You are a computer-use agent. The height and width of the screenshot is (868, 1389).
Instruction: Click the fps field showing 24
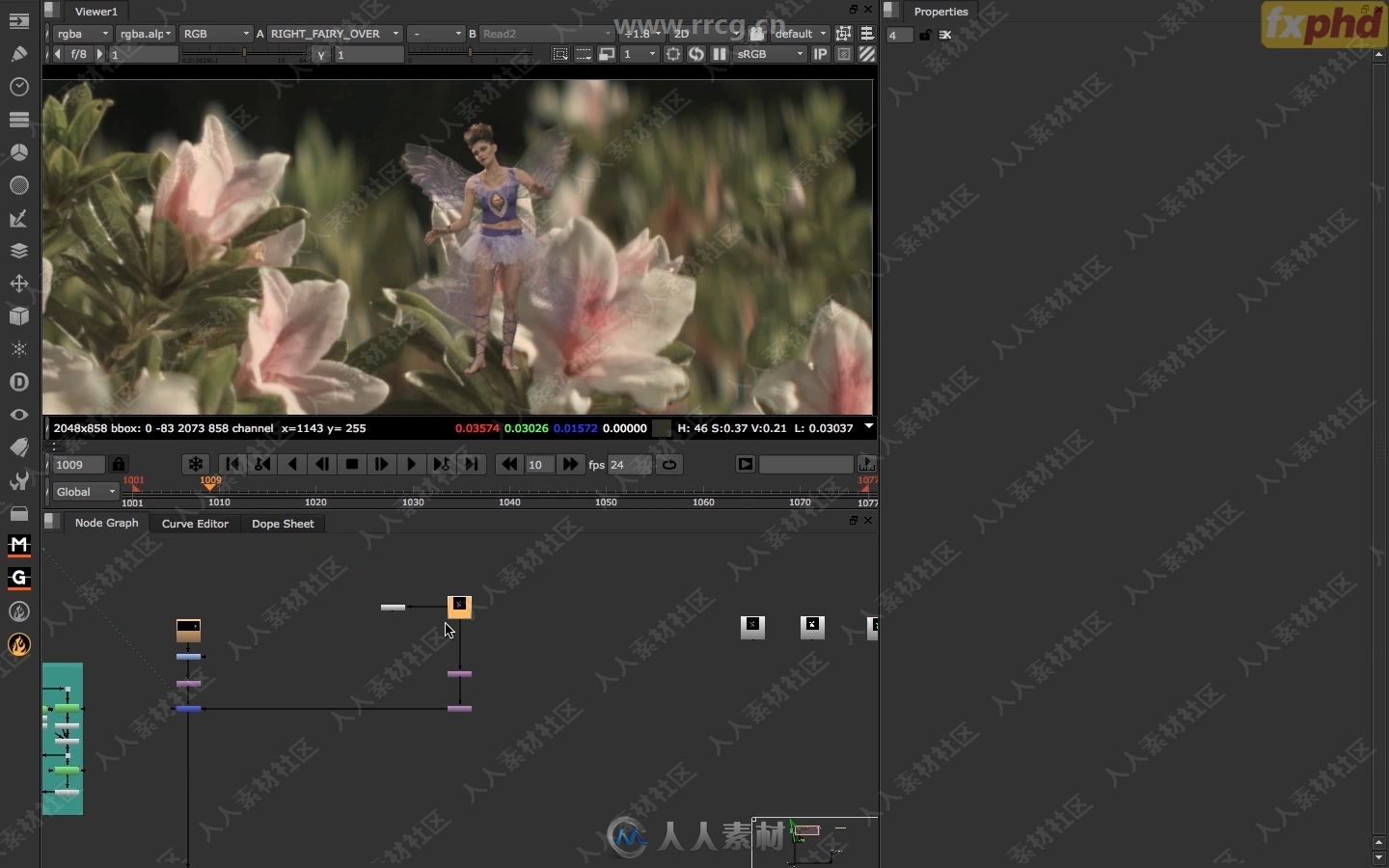630,465
